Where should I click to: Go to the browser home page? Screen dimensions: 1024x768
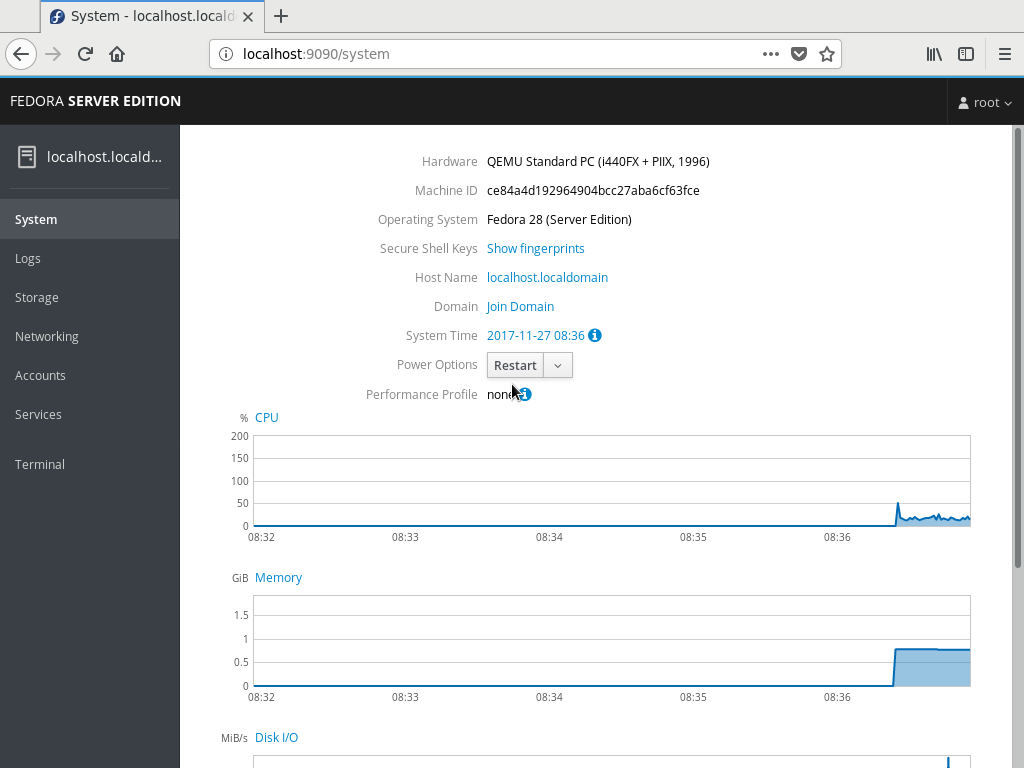tap(117, 54)
